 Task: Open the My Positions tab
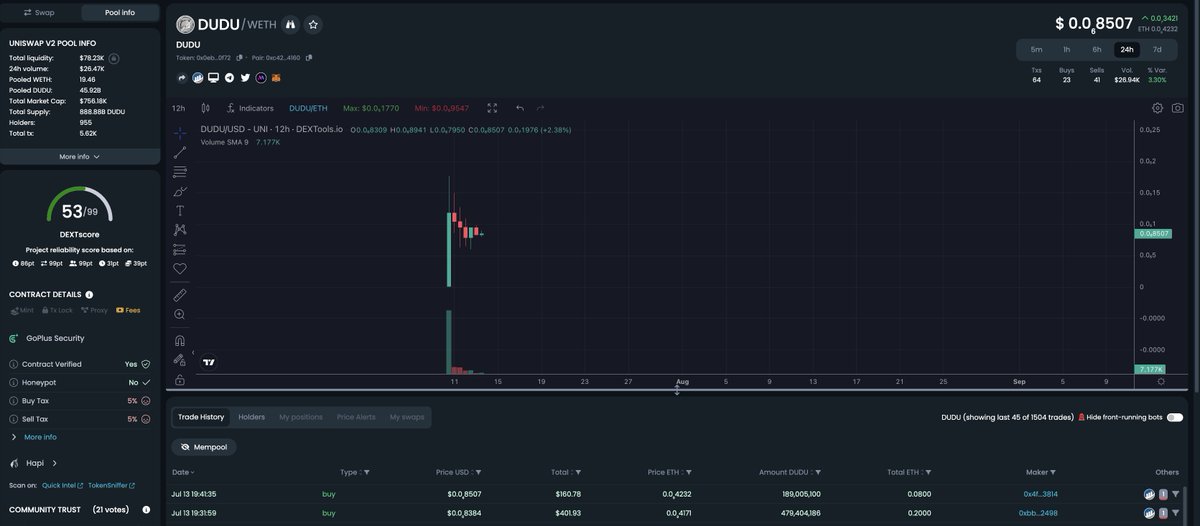(301, 417)
